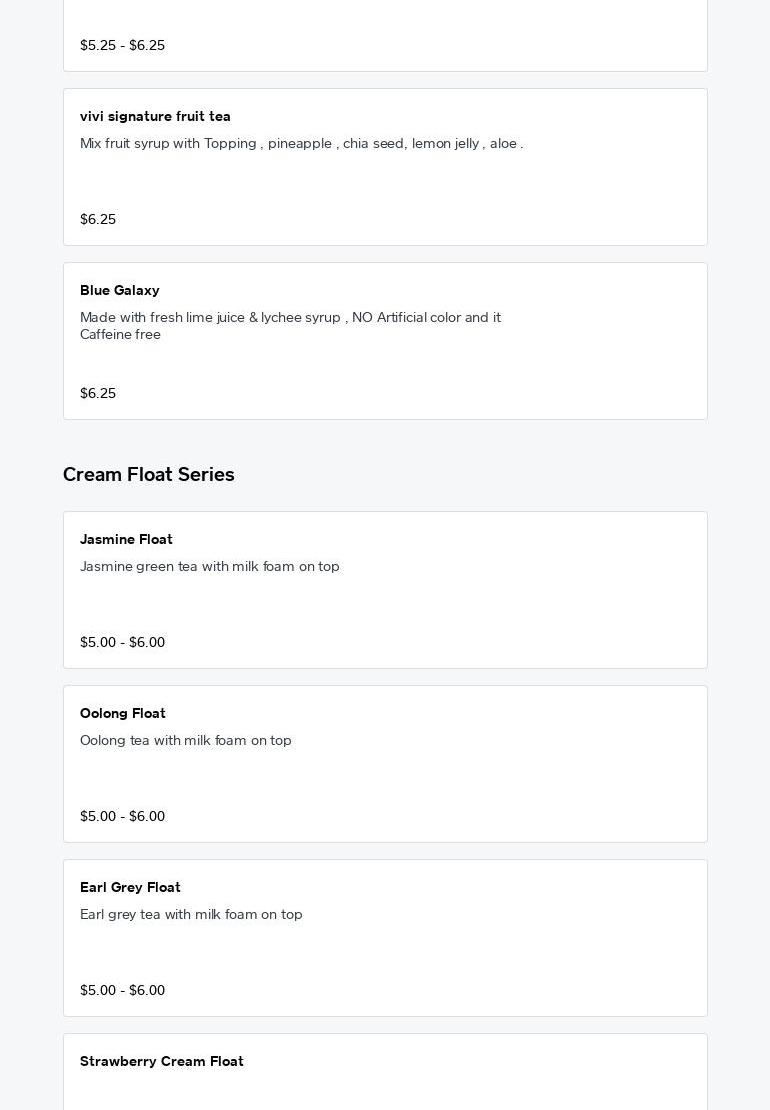Select the $6.25 price under vivi signature fruit tea

click(x=98, y=220)
